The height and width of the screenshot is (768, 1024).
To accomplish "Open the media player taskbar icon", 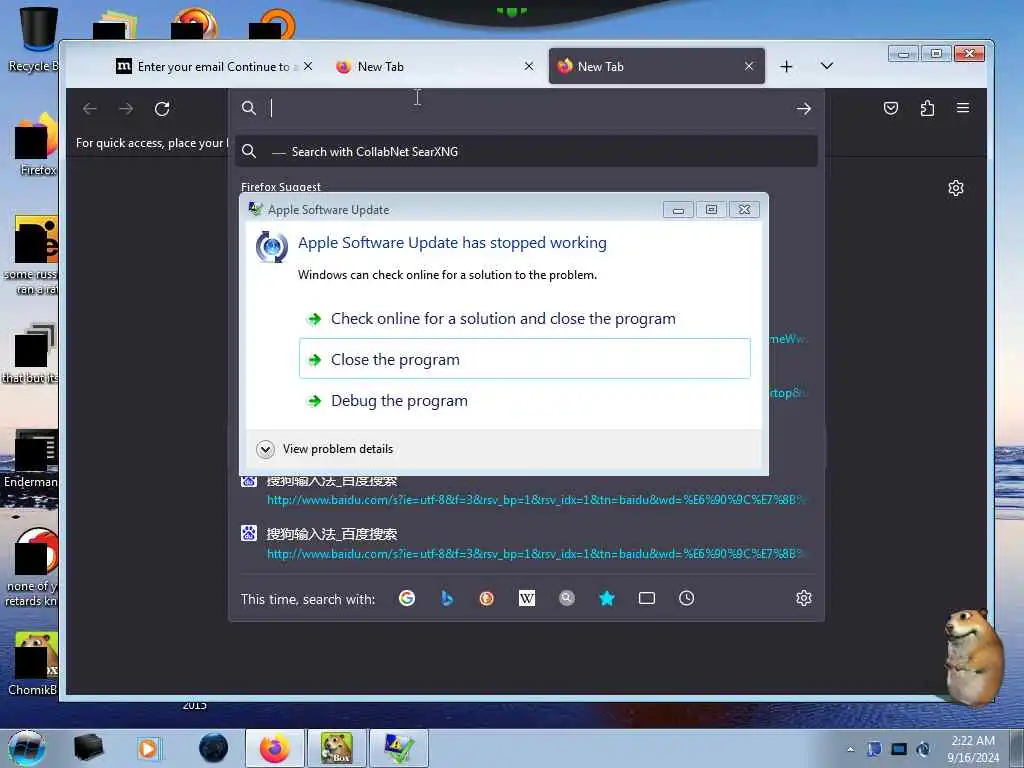I will 148,748.
